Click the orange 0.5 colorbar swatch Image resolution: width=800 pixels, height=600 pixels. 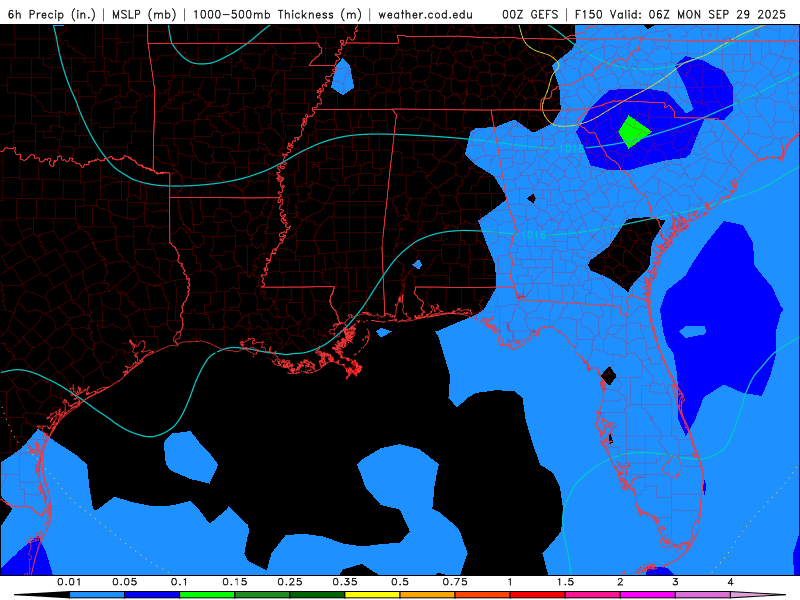pyautogui.click(x=428, y=595)
